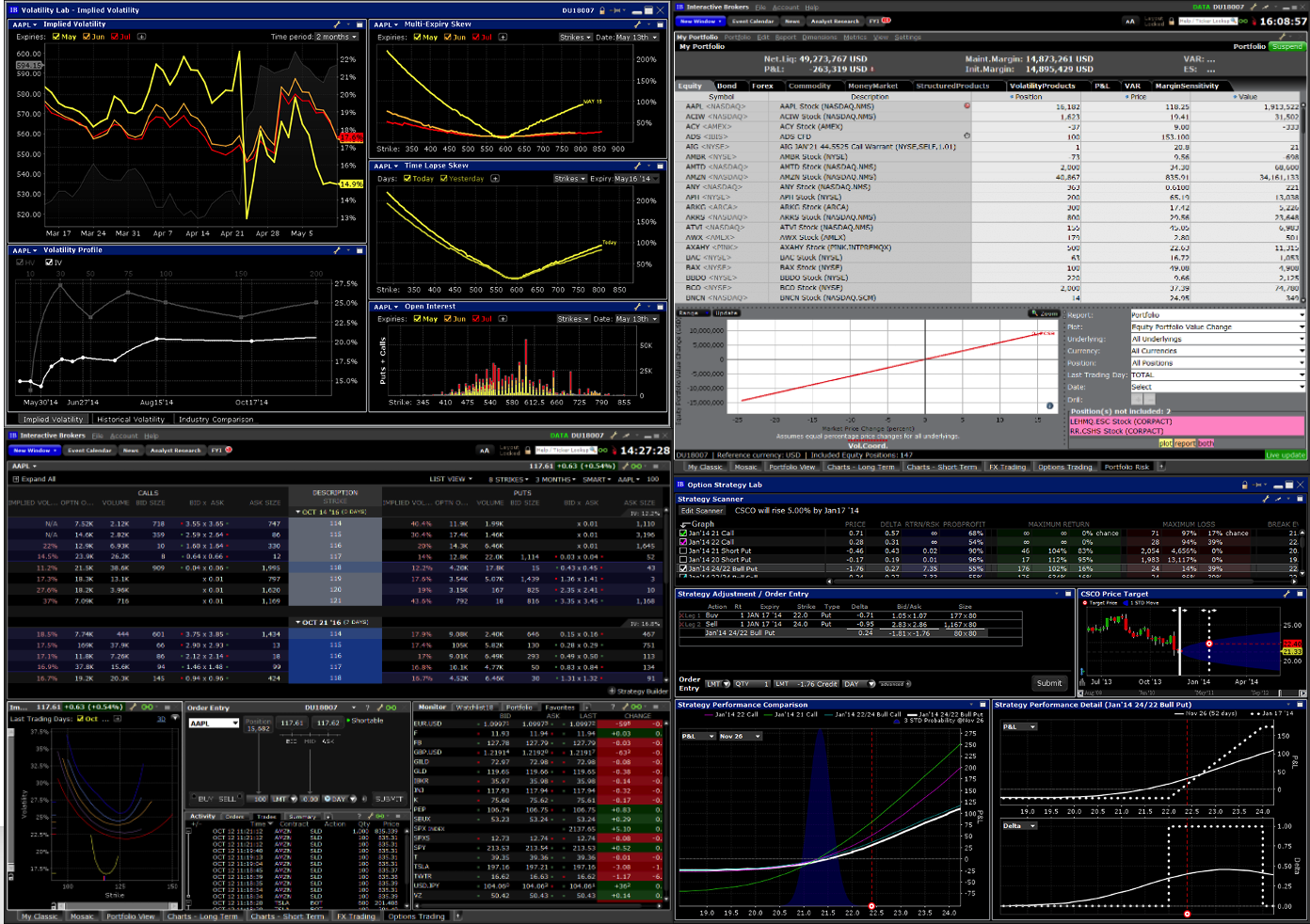Click SELL button in Order Entry
Screen dimensions: 1310x924
pyautogui.click(x=227, y=799)
